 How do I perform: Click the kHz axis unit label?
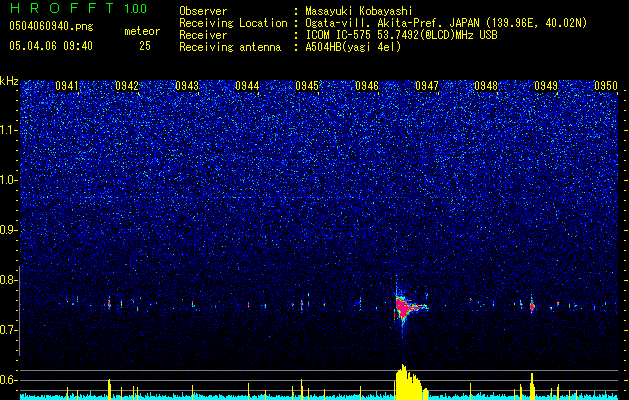[9, 81]
